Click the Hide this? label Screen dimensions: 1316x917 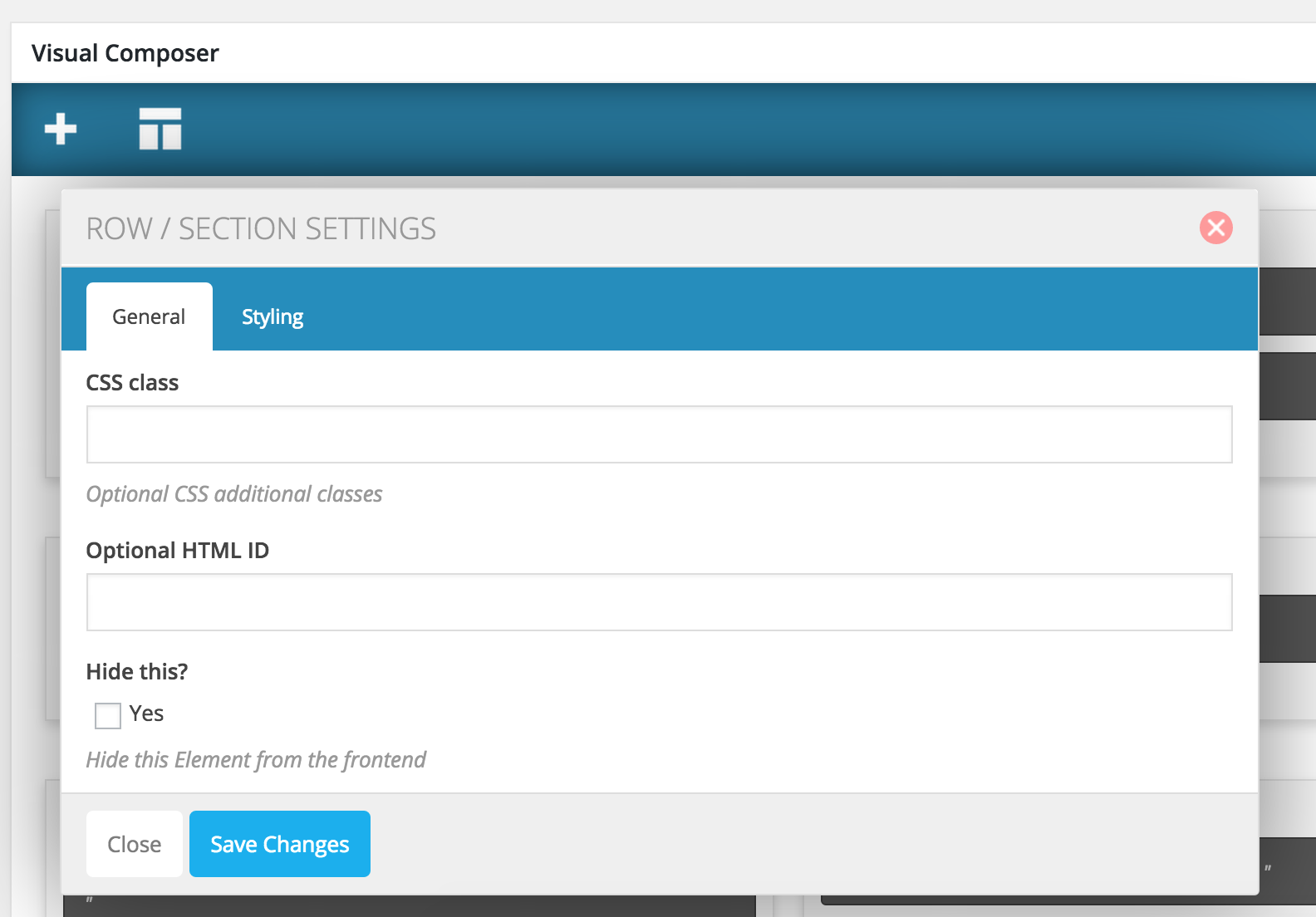pos(137,671)
